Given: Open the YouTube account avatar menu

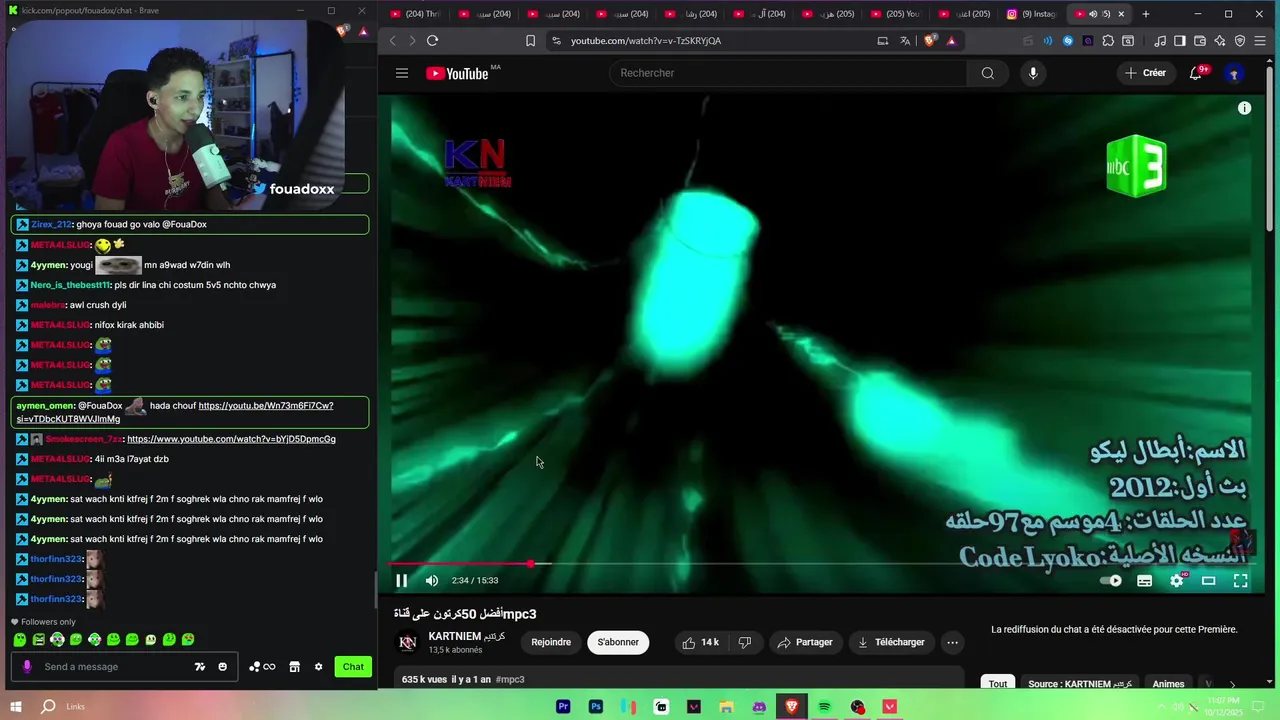Looking at the screenshot, I should click(1234, 73).
